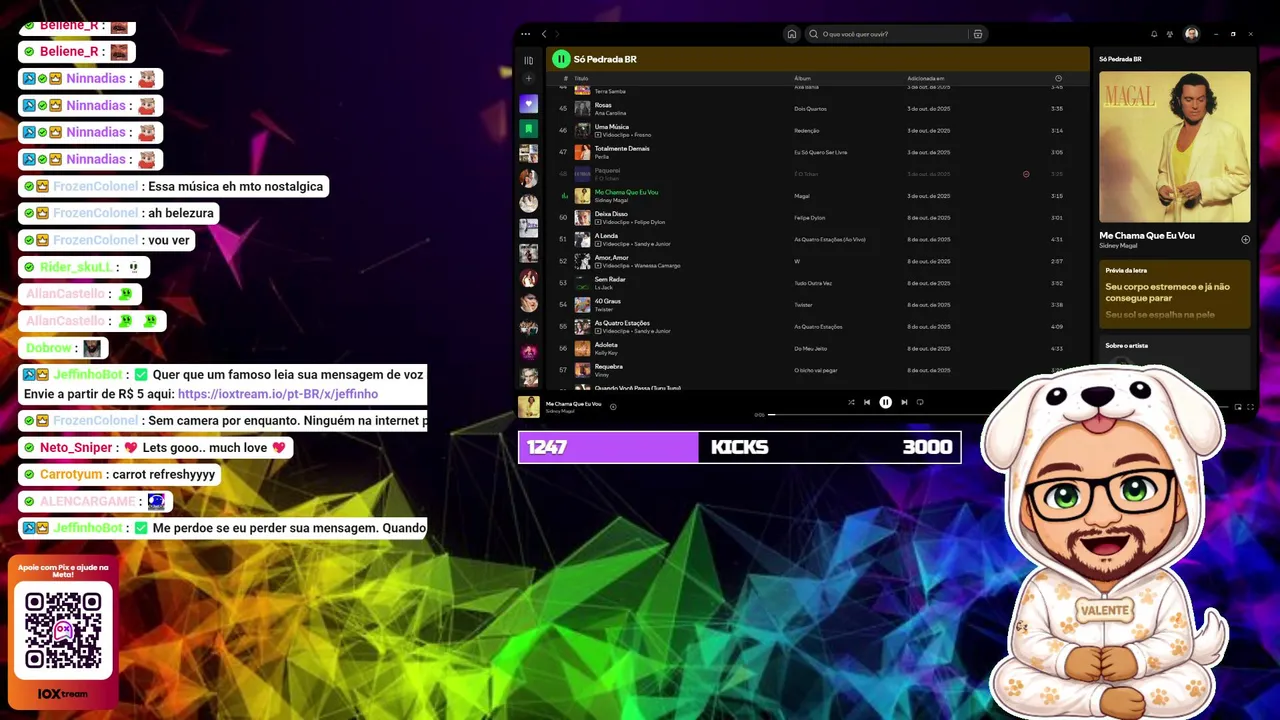Open the Prévia da letra lyrics card
The height and width of the screenshot is (720, 1280).
pos(1174,294)
